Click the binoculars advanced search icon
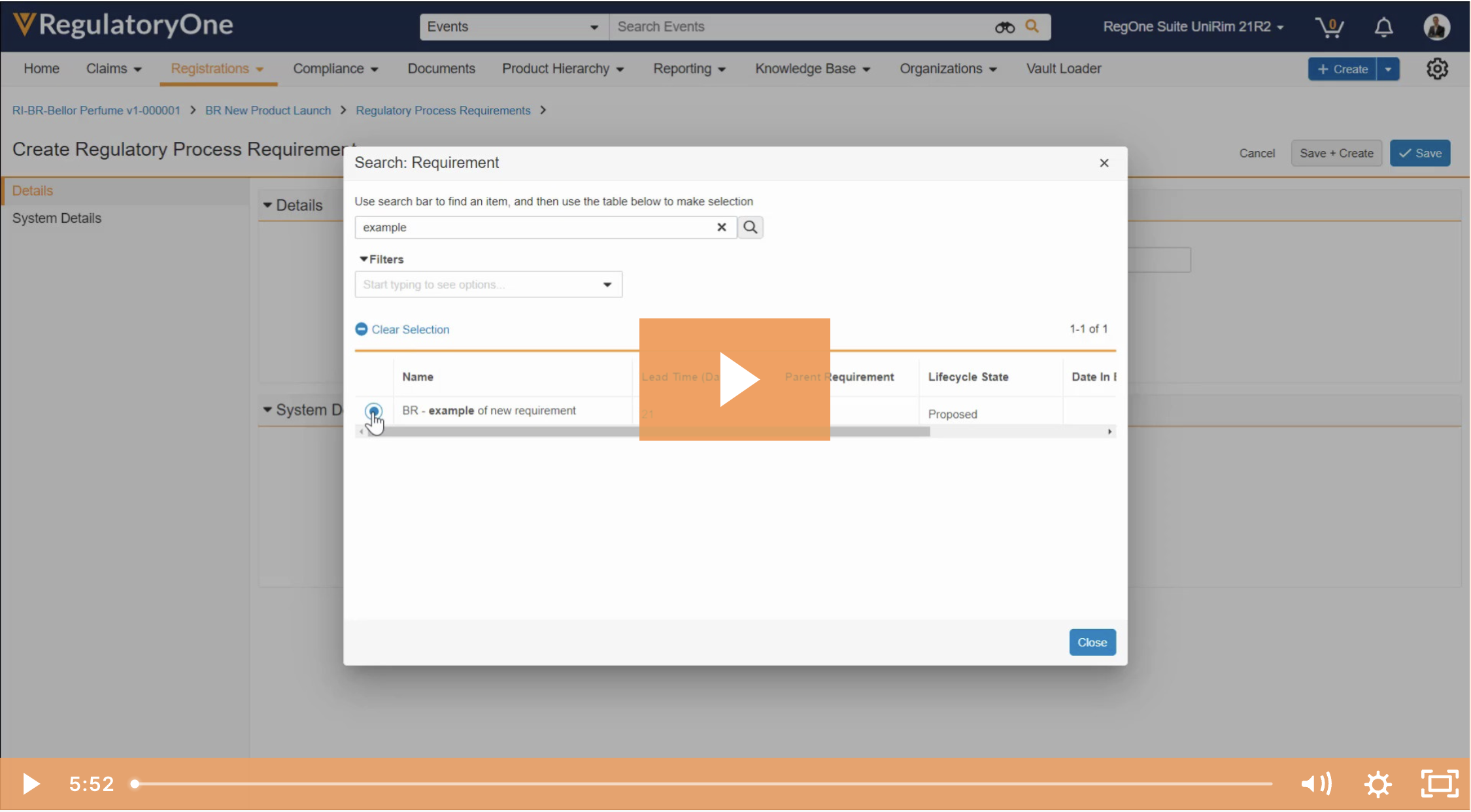 (1004, 27)
